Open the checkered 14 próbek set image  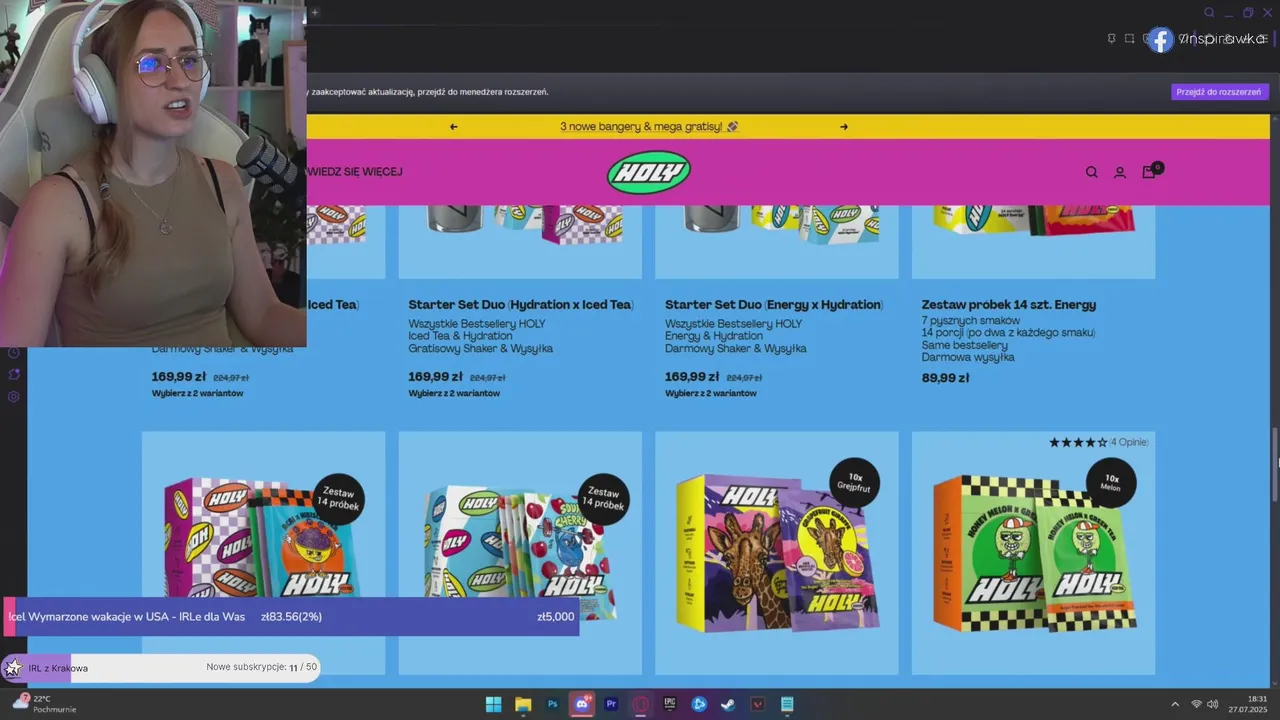263,553
